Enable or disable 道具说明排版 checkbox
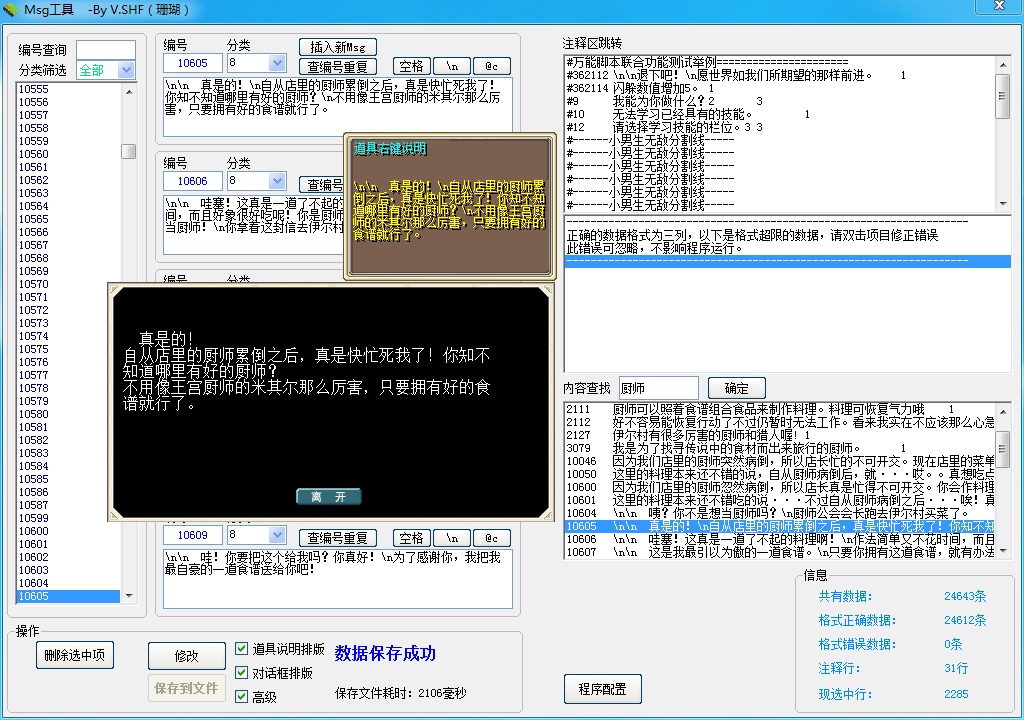 click(x=241, y=649)
